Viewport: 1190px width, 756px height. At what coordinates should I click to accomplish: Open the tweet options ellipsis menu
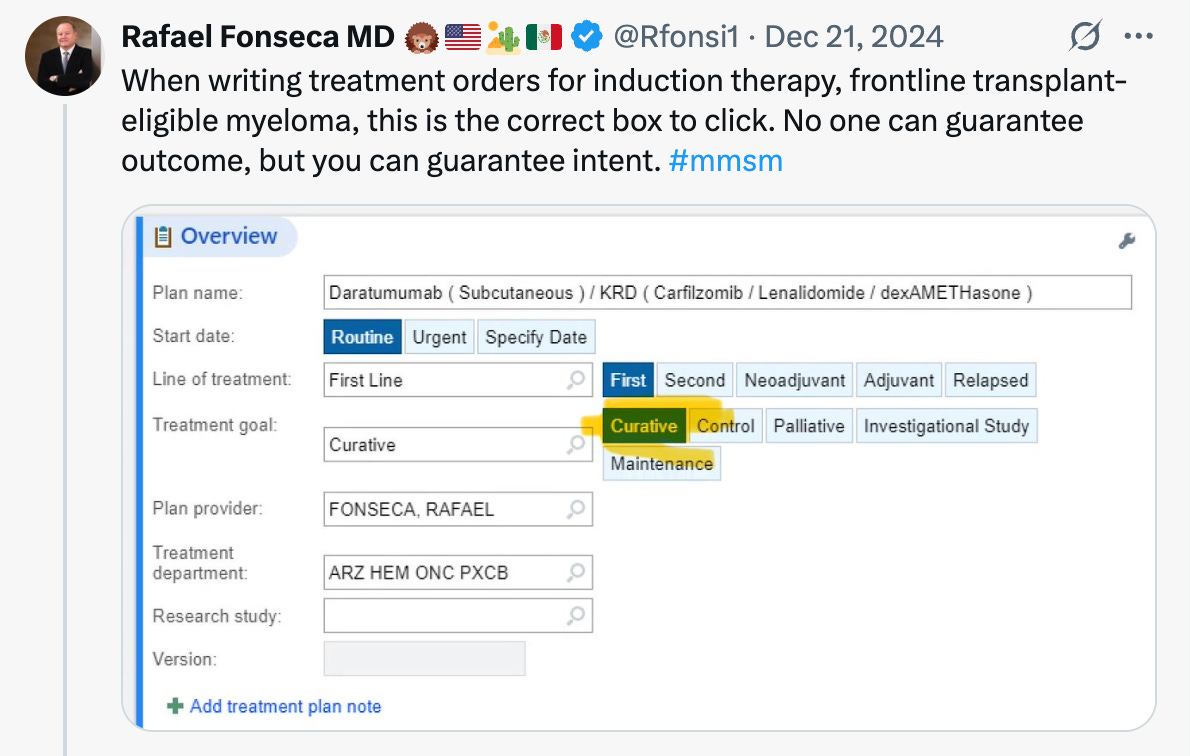1138,35
